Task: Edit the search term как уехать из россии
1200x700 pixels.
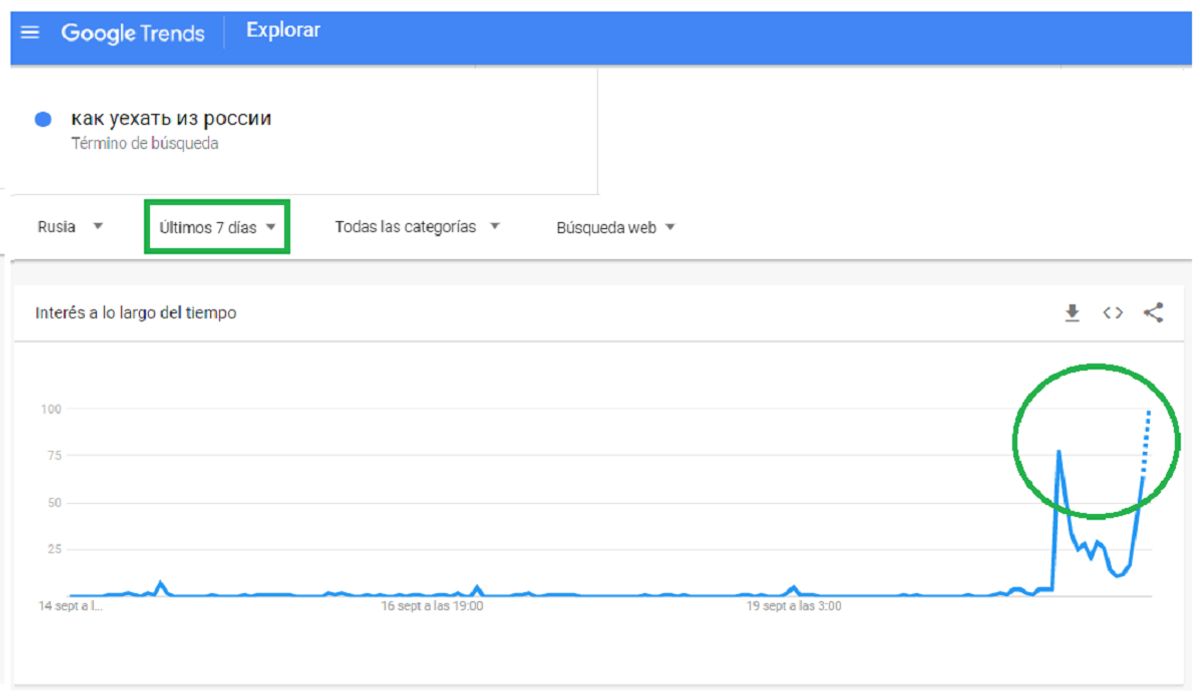Action: tap(171, 119)
